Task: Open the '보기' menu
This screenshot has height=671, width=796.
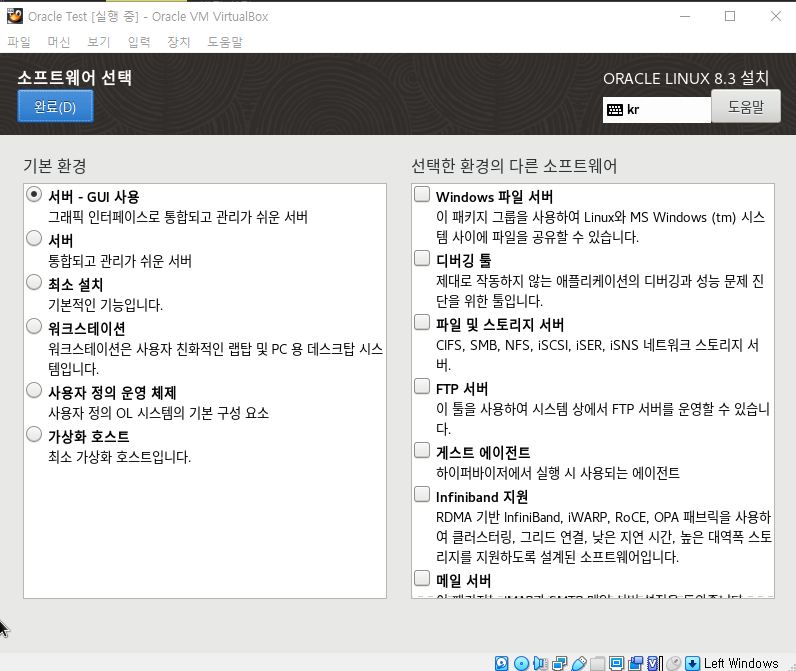Action: coord(98,42)
